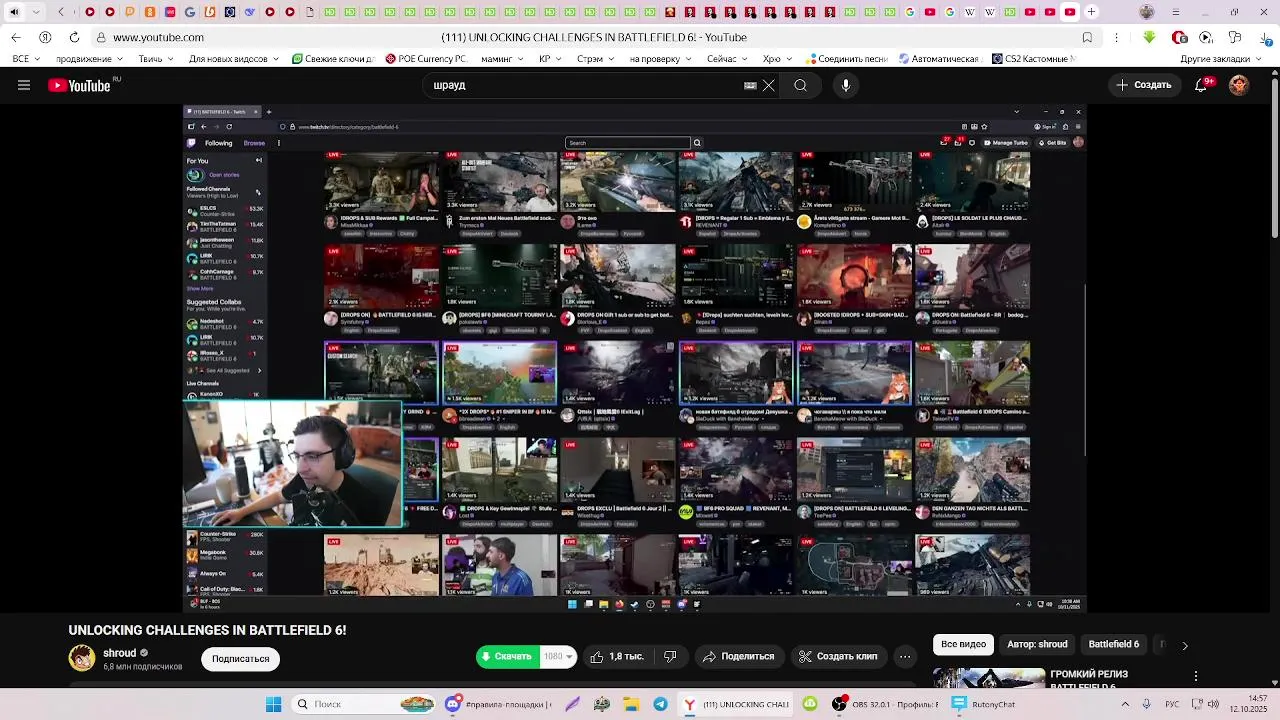Open the продвижение bookmarks folder
Image resolution: width=1280 pixels, height=720 pixels.
90,59
